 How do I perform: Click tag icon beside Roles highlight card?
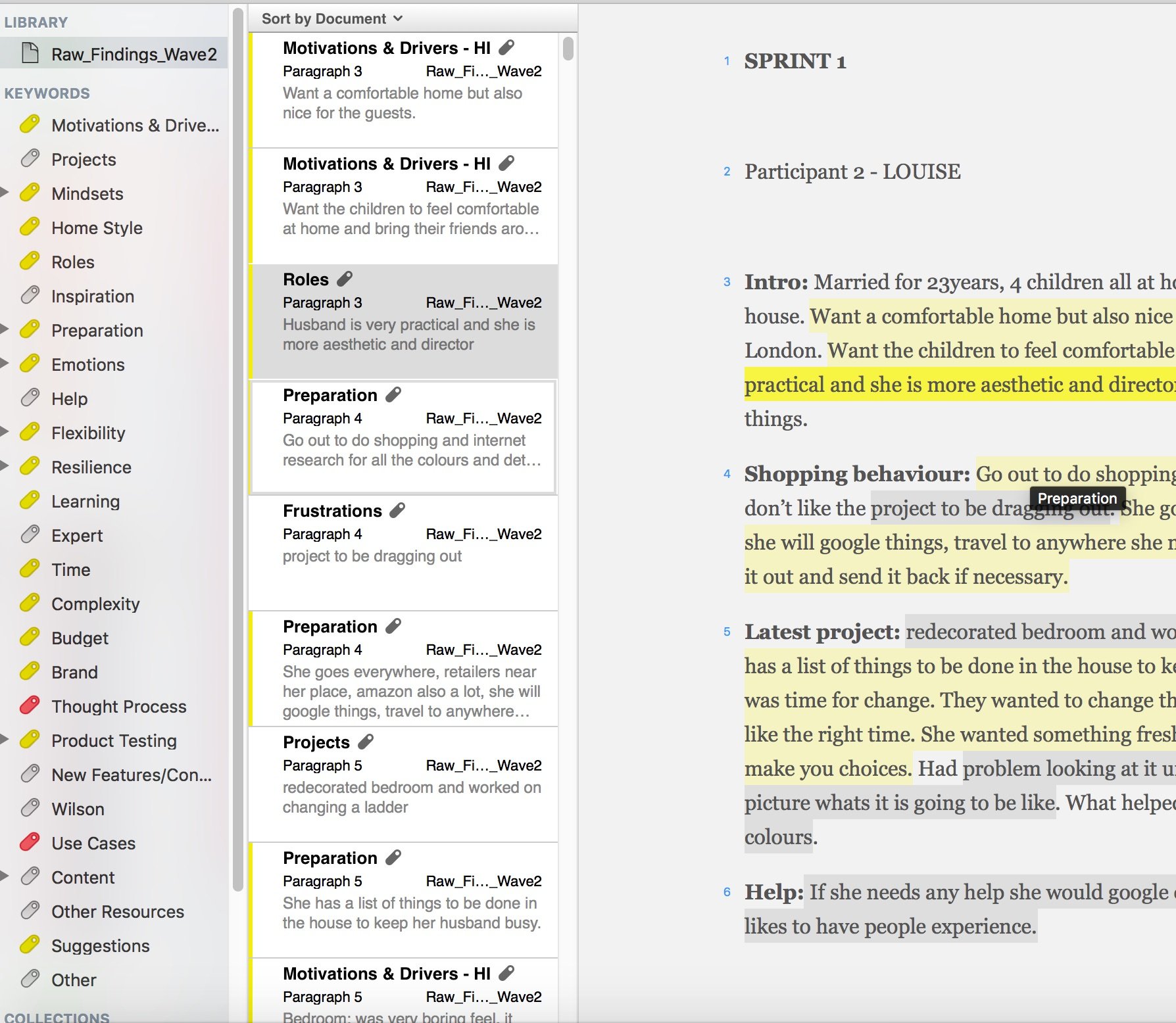[x=345, y=279]
